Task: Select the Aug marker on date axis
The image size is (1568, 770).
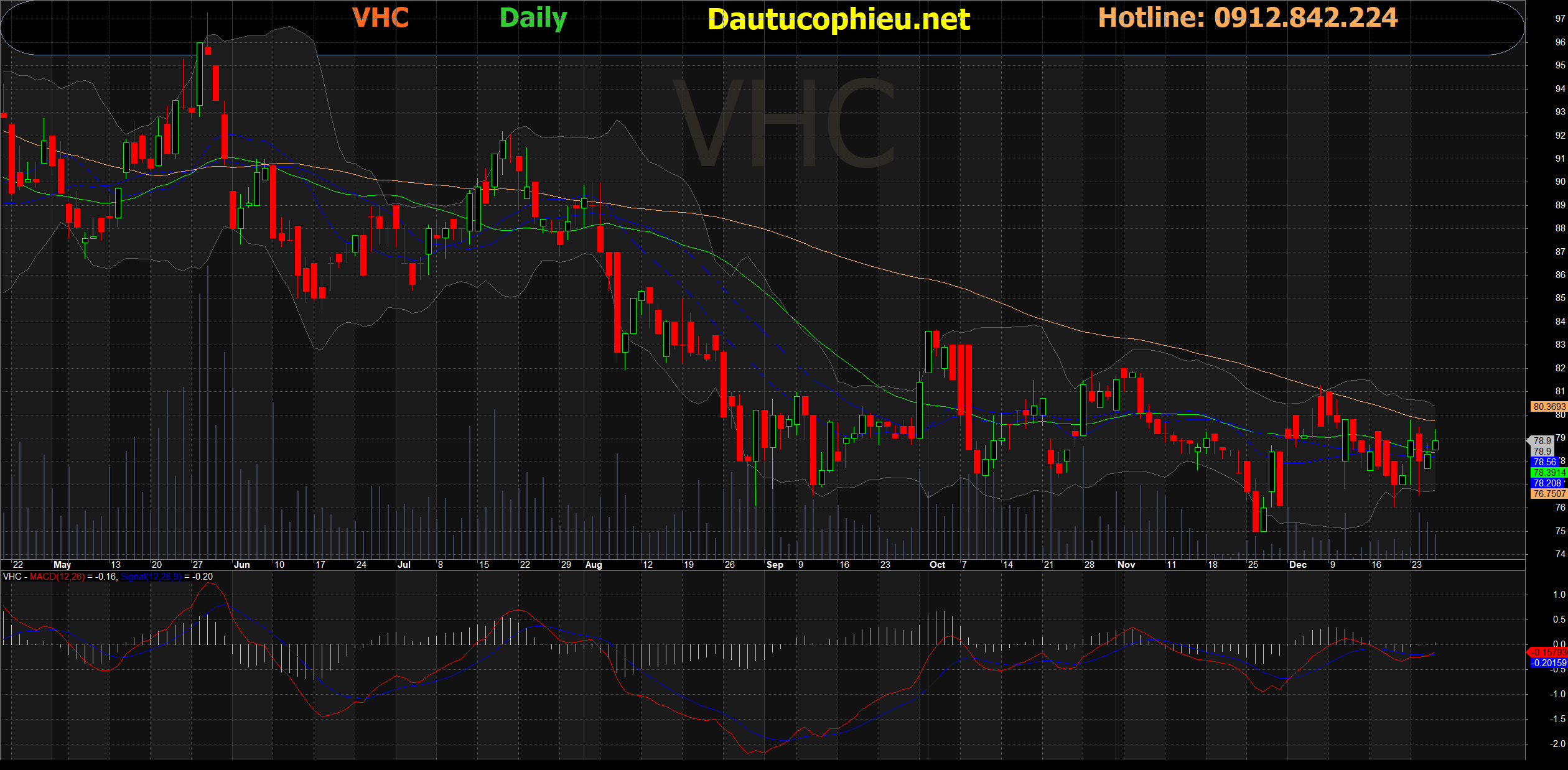Action: (594, 565)
